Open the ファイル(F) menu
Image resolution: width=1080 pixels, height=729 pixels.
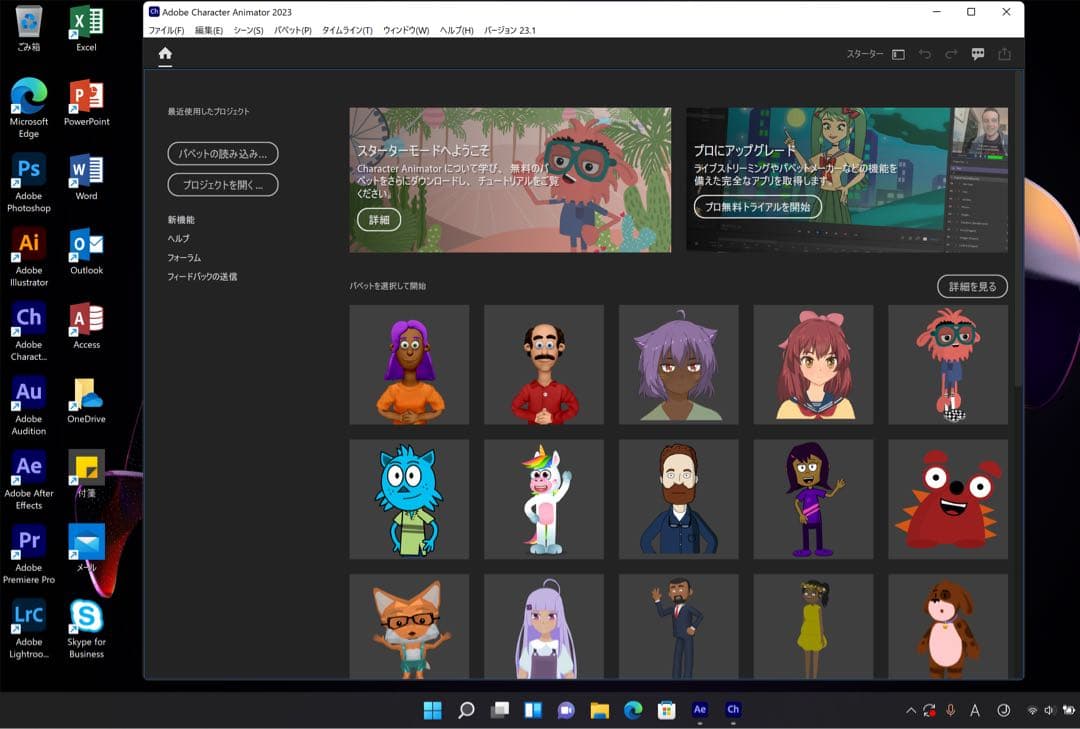166,30
